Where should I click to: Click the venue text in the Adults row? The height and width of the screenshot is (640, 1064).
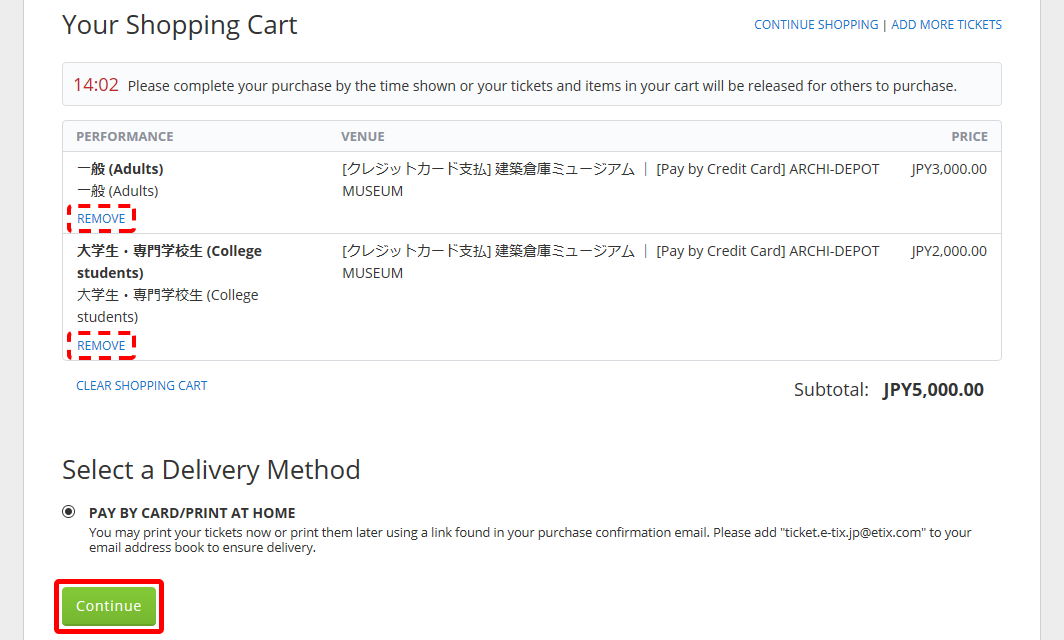[x=610, y=180]
